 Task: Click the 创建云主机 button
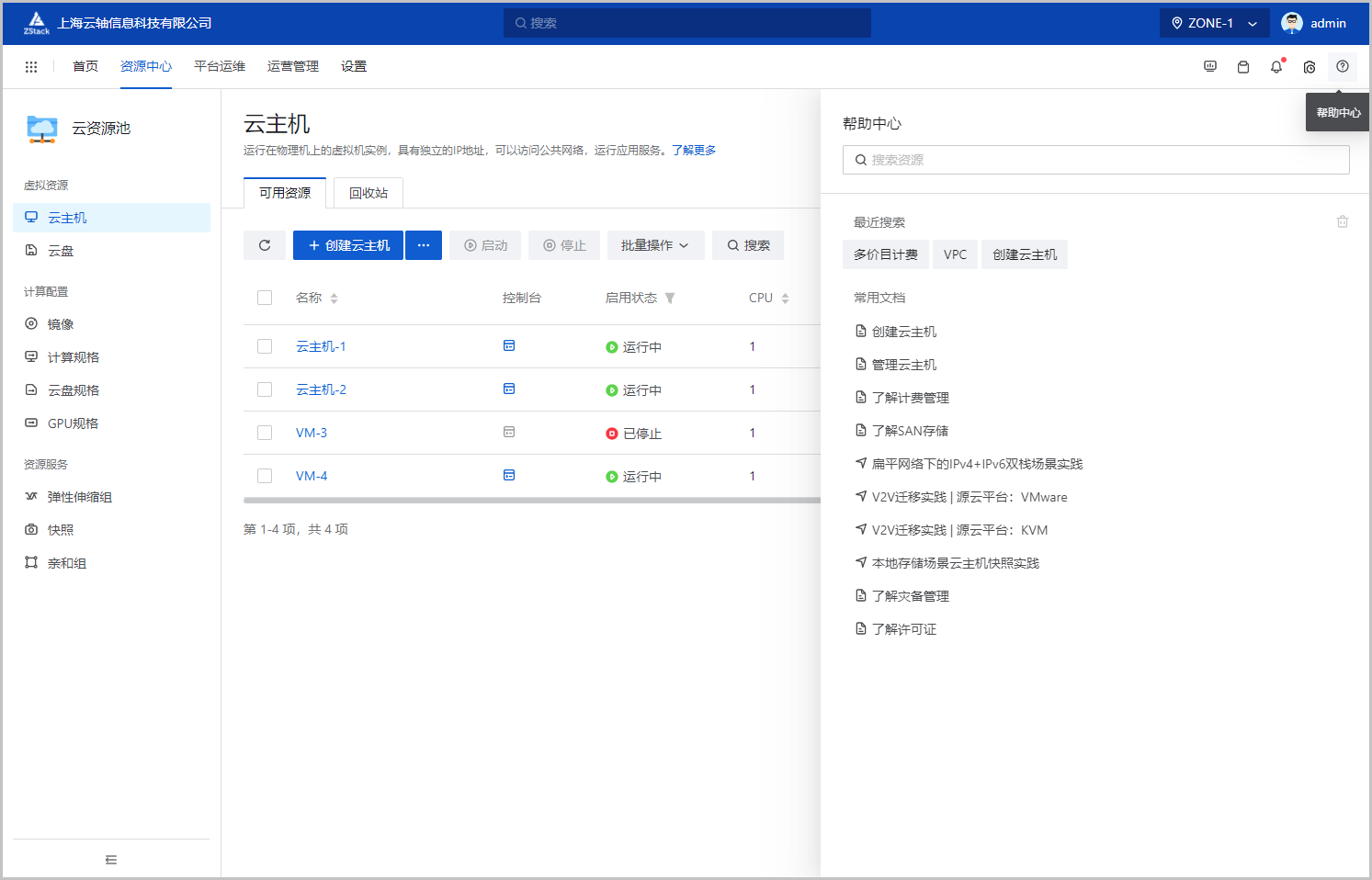pyautogui.click(x=348, y=245)
